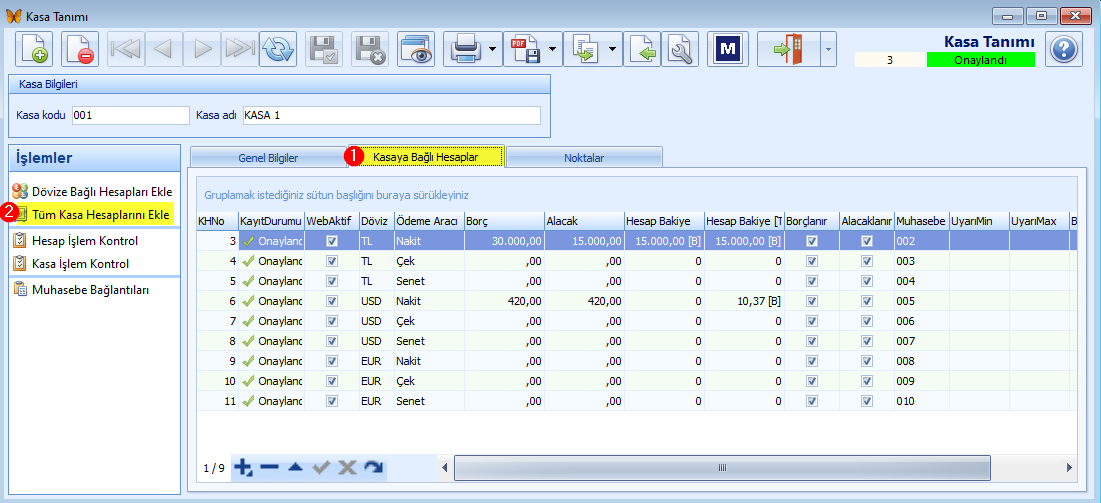This screenshot has width=1101, height=503.
Task: Toggle Alacaklanır checkbox in row 003
Action: pyautogui.click(x=867, y=261)
